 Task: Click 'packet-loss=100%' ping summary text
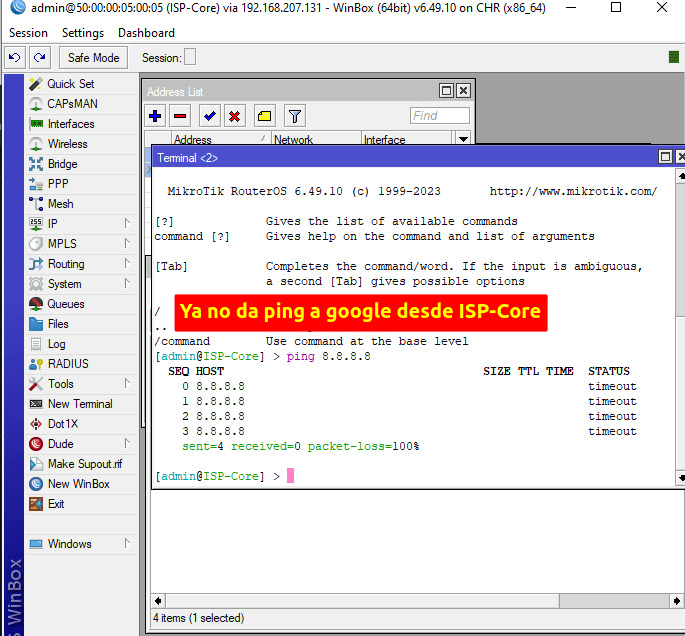tap(363, 446)
